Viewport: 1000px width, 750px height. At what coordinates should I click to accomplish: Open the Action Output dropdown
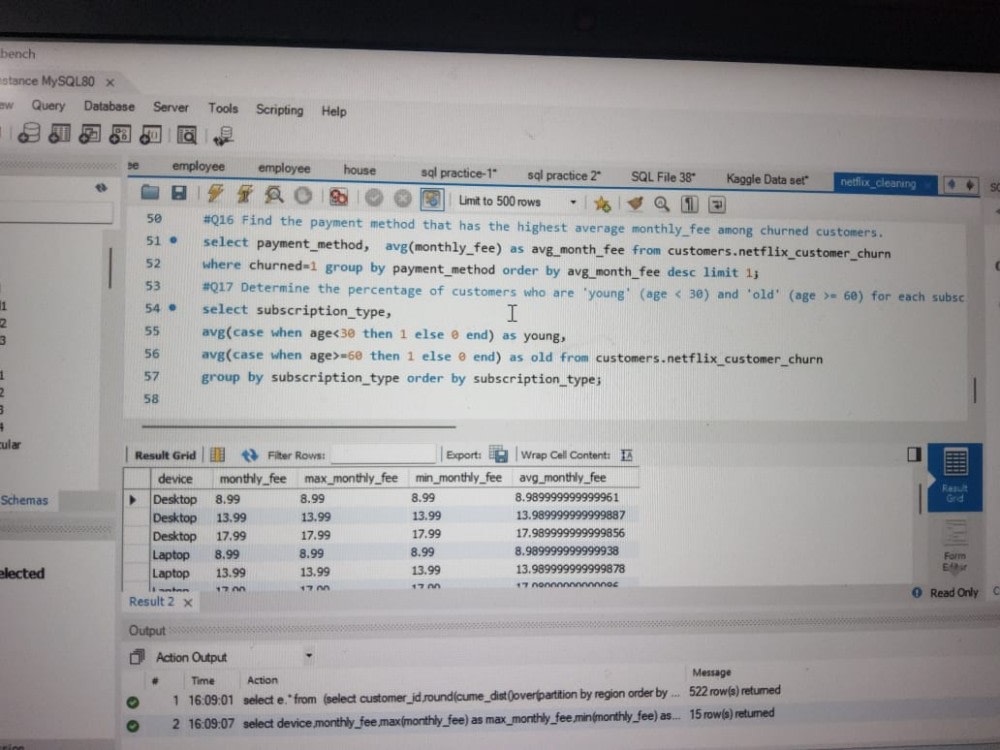(x=309, y=656)
